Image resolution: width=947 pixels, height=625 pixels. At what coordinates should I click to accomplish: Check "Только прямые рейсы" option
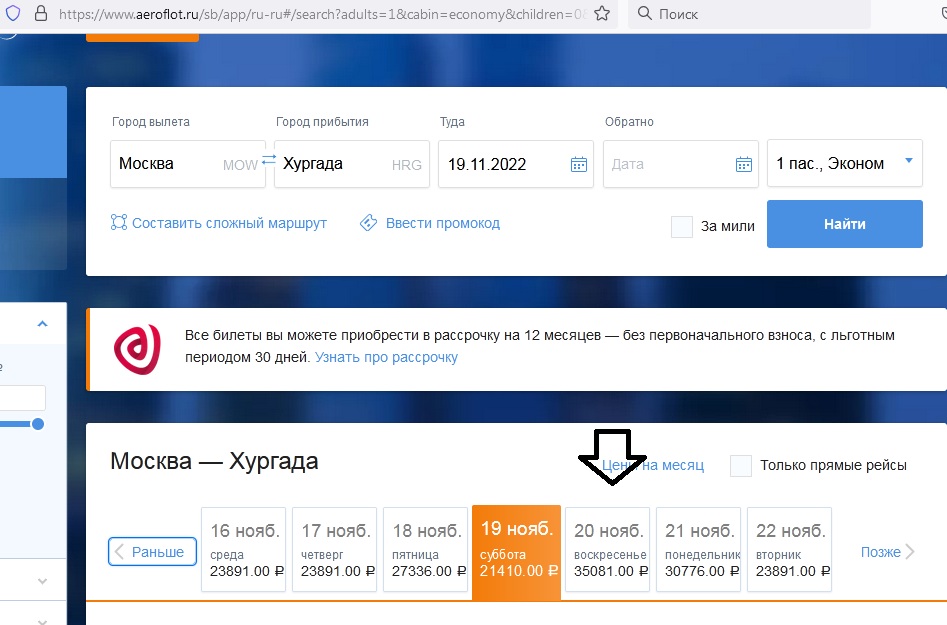click(x=741, y=465)
